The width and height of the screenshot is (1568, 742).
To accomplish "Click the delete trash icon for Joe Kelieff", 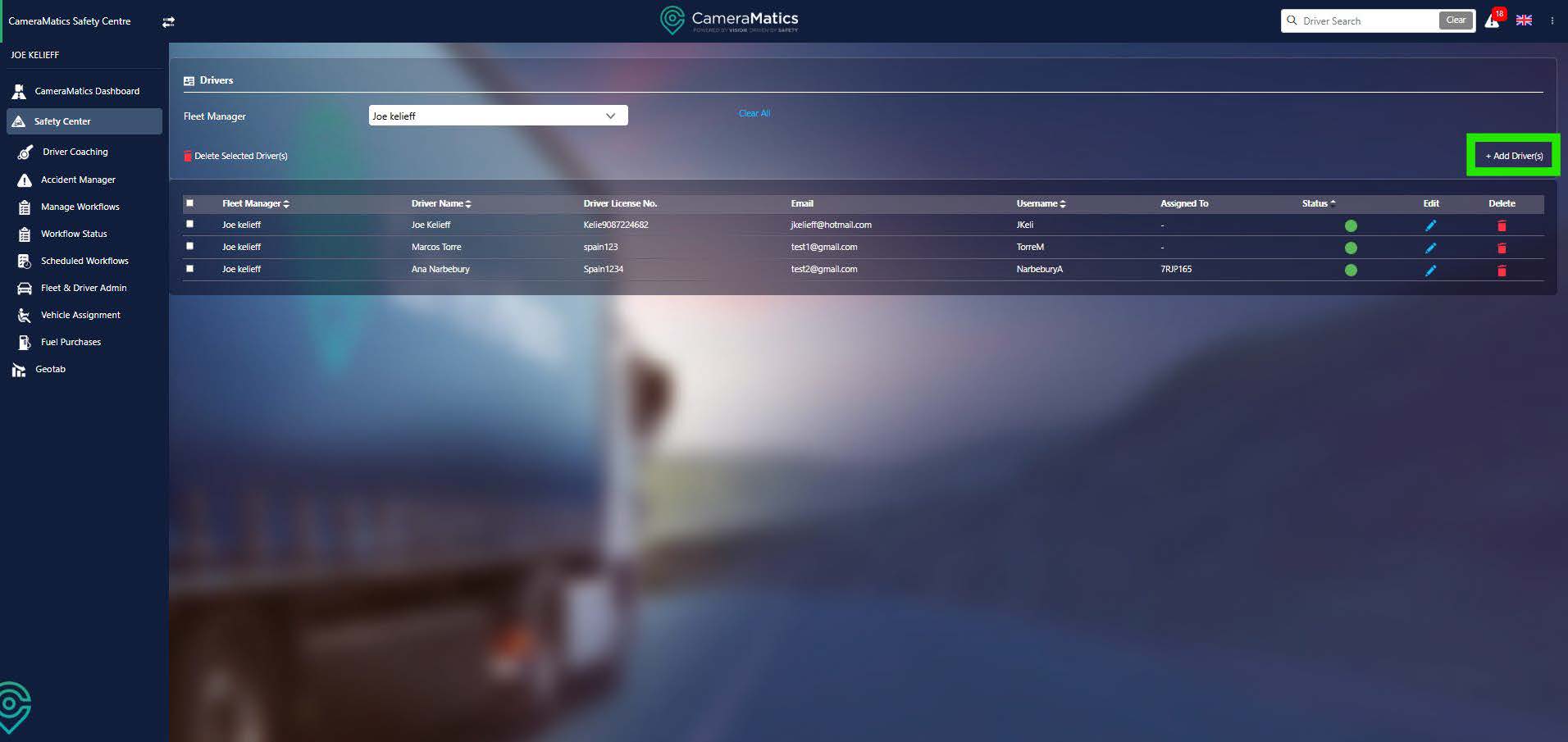I will point(1502,225).
